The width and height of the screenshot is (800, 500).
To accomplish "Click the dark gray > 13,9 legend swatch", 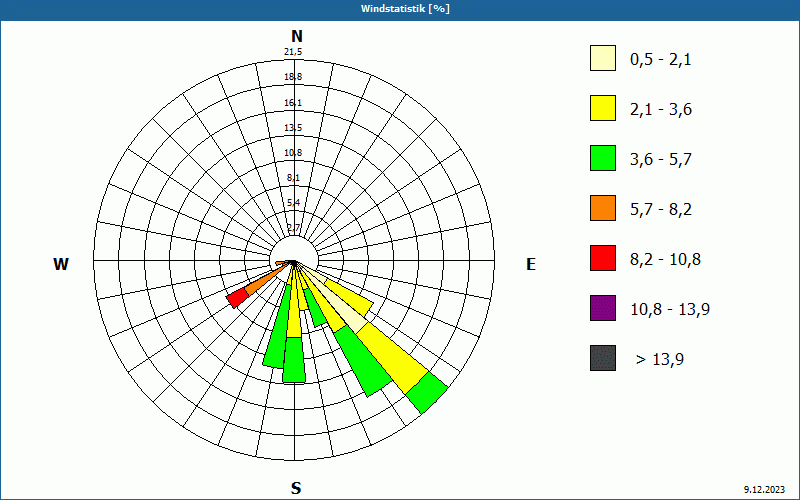I will coord(603,358).
